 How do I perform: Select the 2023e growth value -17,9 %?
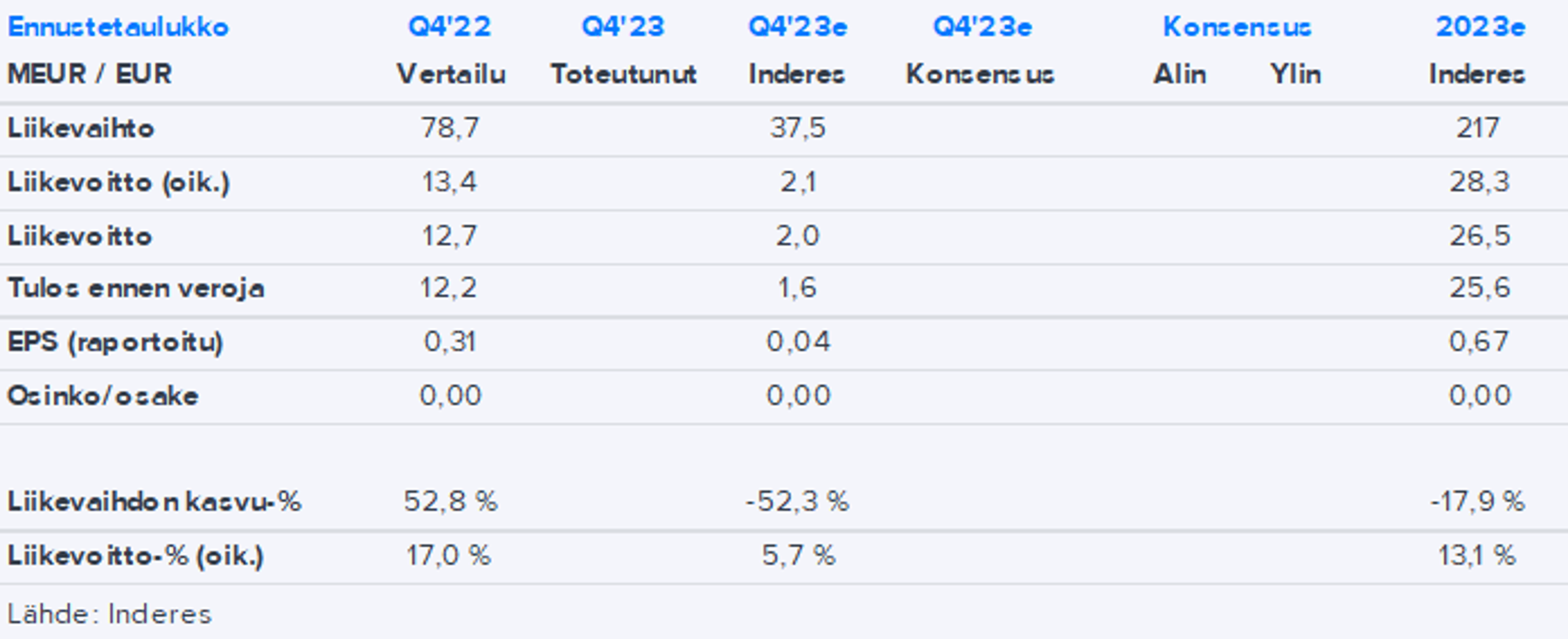tap(1478, 502)
